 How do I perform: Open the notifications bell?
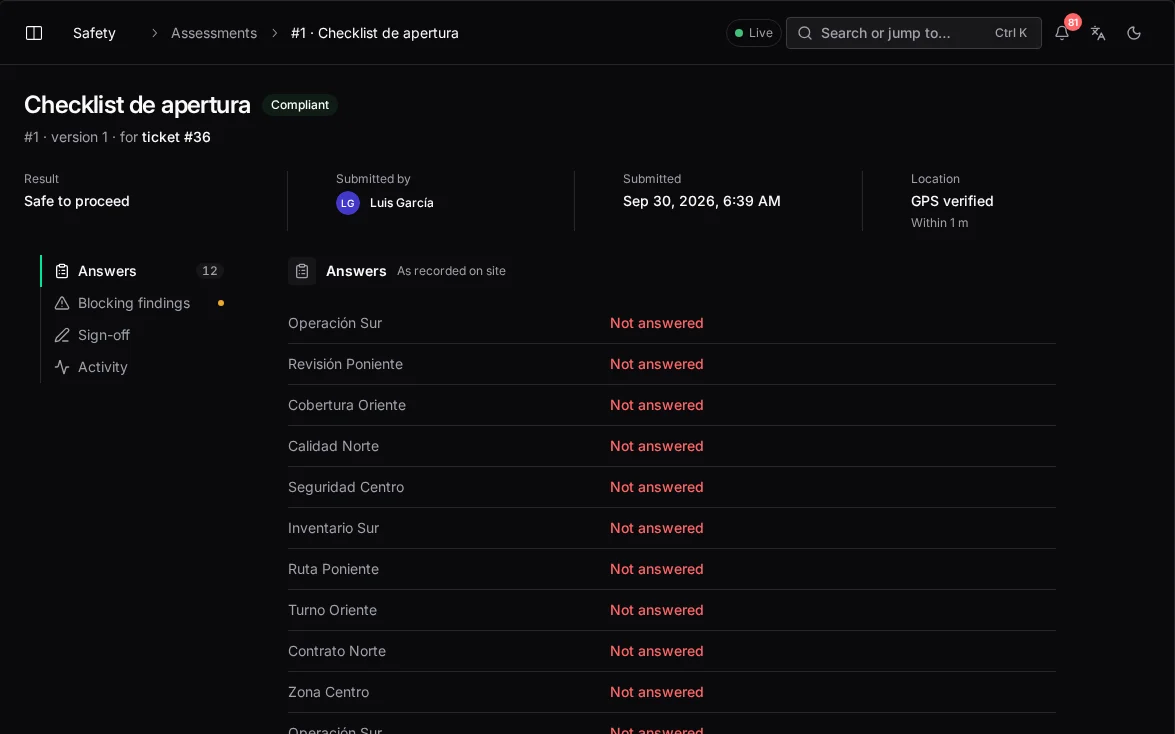point(1062,33)
